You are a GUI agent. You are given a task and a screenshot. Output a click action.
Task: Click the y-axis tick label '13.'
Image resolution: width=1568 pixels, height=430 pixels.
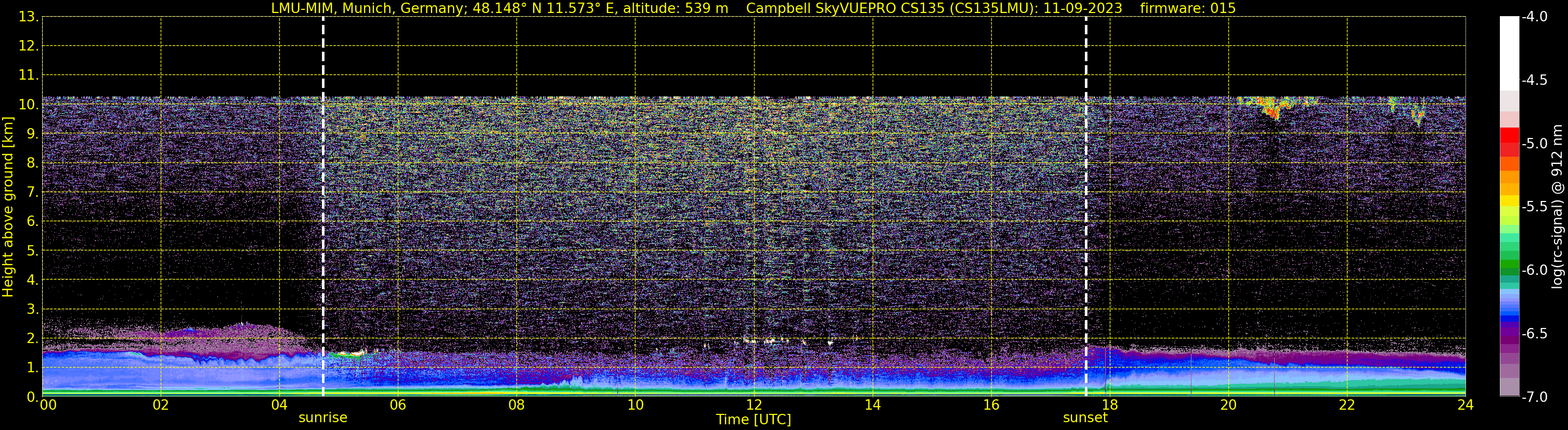coord(29,17)
